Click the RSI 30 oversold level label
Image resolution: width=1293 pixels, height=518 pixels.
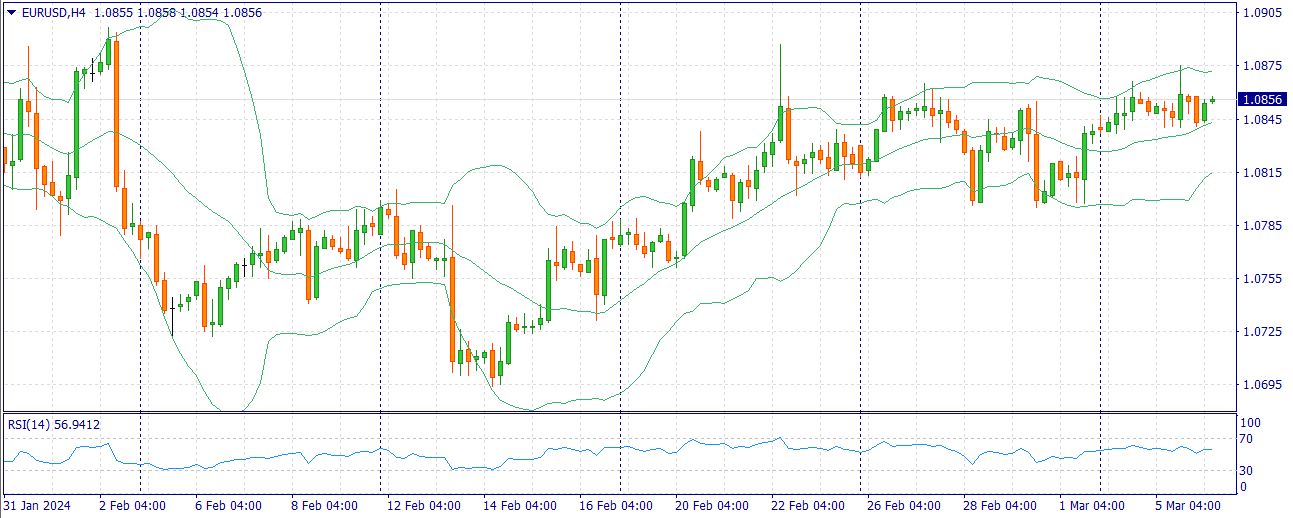point(1247,470)
